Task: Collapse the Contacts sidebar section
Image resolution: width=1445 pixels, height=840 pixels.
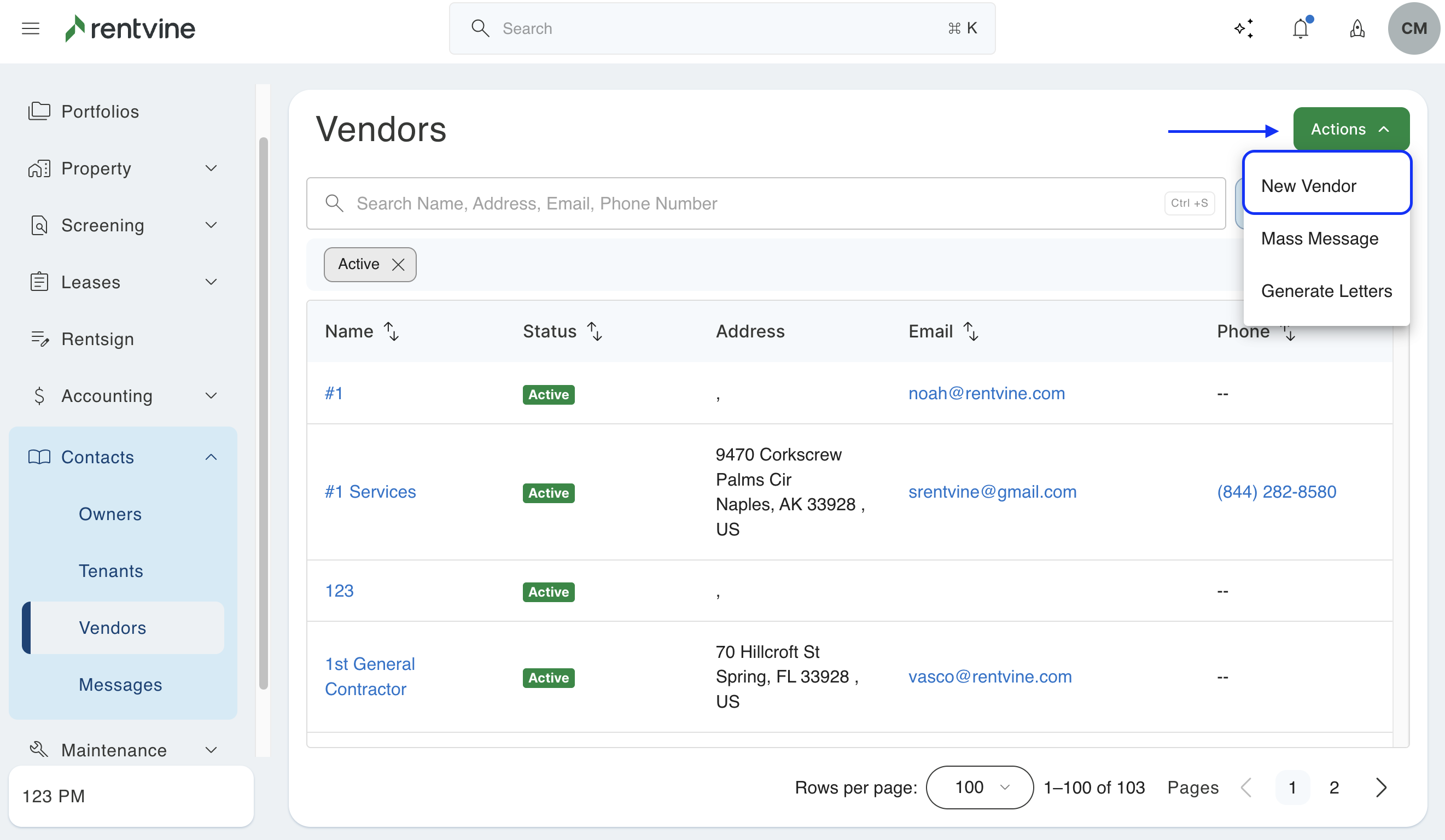Action: 211,457
